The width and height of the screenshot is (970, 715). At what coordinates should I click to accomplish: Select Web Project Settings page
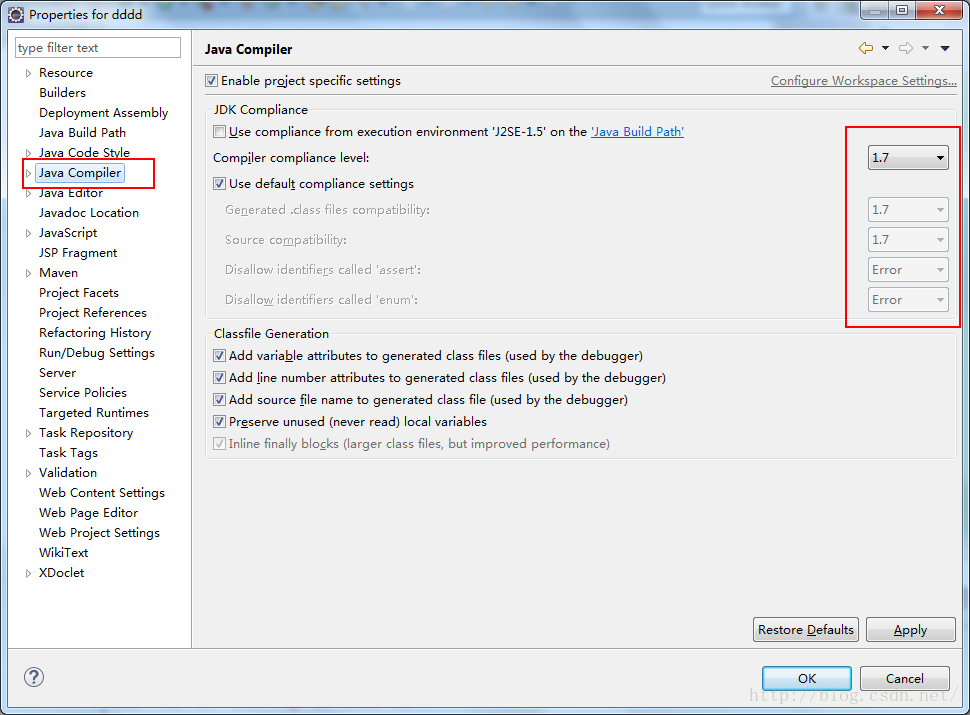(99, 533)
